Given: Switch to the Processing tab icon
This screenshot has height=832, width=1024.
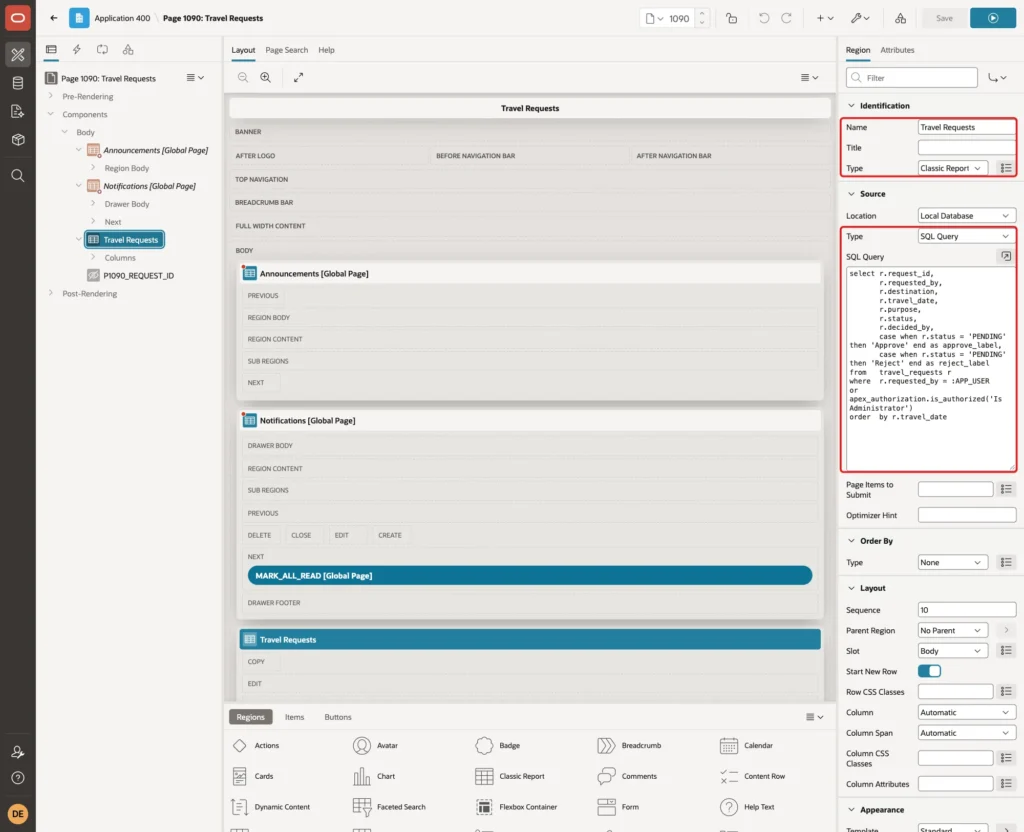Looking at the screenshot, I should coord(102,50).
